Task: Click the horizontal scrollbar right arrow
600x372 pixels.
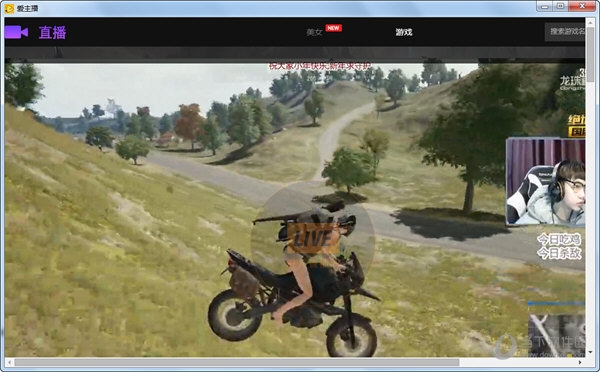Action: (x=580, y=362)
